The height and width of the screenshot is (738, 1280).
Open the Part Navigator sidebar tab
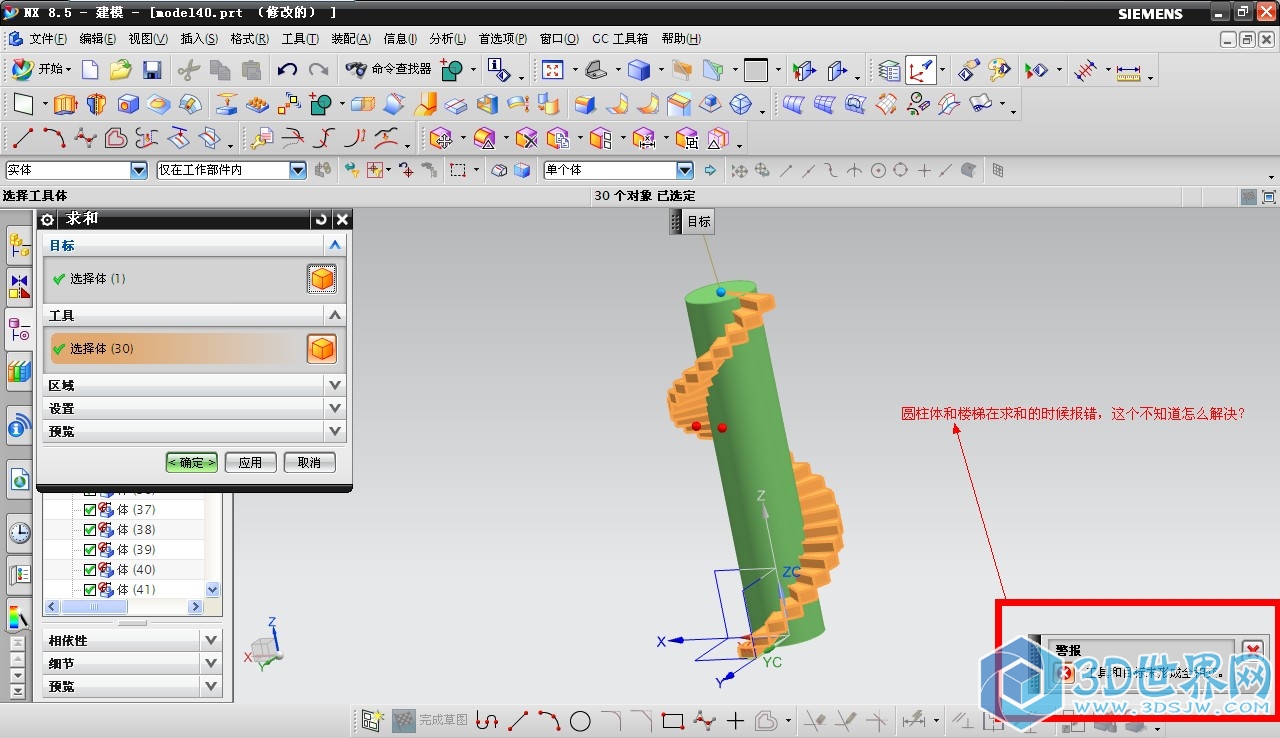(x=19, y=329)
